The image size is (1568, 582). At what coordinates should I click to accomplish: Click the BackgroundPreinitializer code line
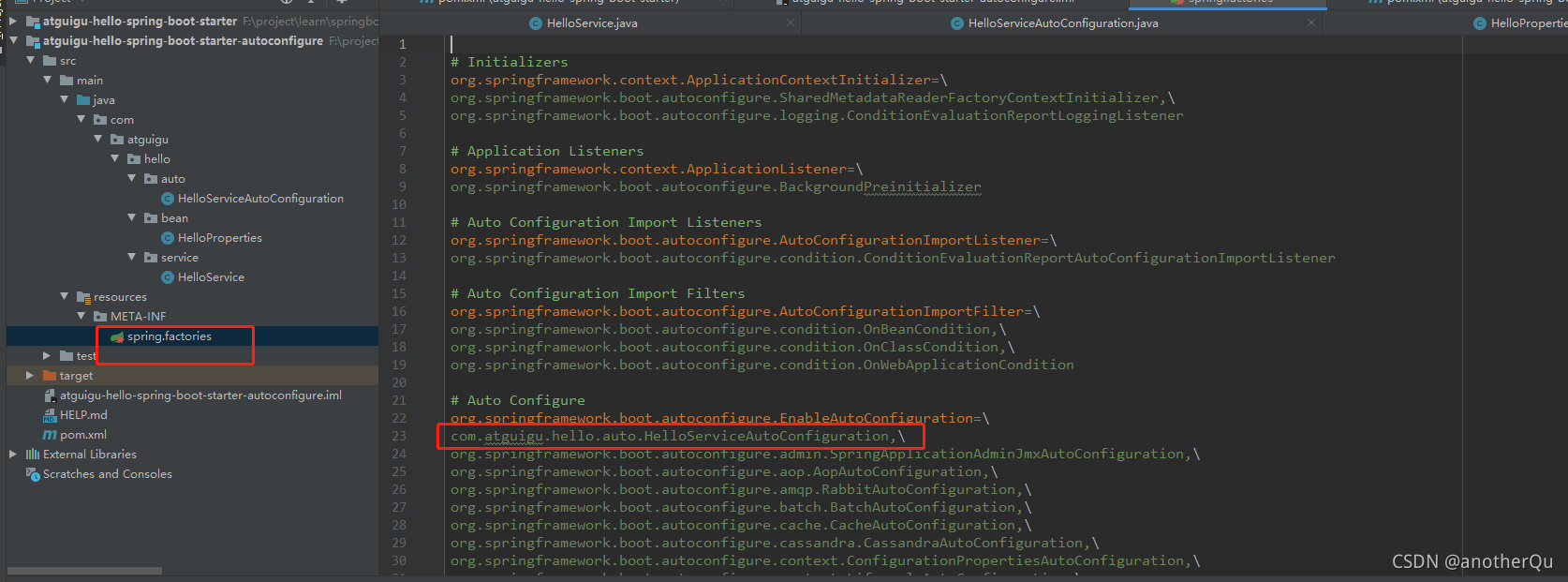(x=716, y=187)
